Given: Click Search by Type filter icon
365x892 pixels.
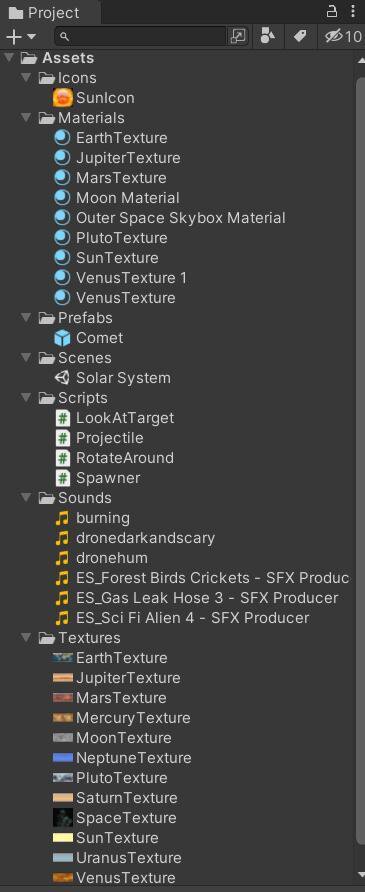Looking at the screenshot, I should click(267, 36).
